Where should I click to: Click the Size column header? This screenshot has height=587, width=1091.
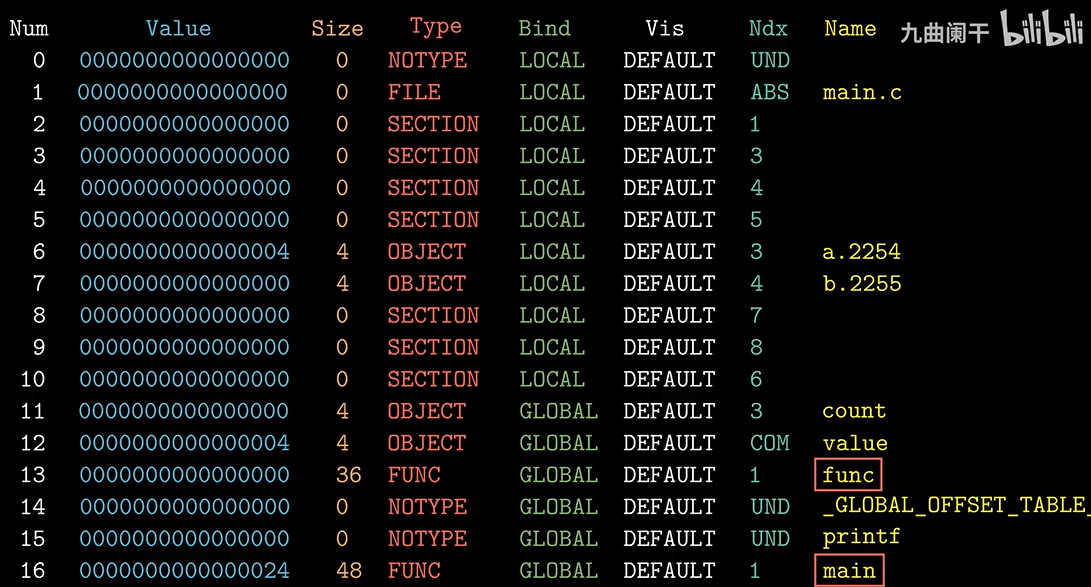337,28
